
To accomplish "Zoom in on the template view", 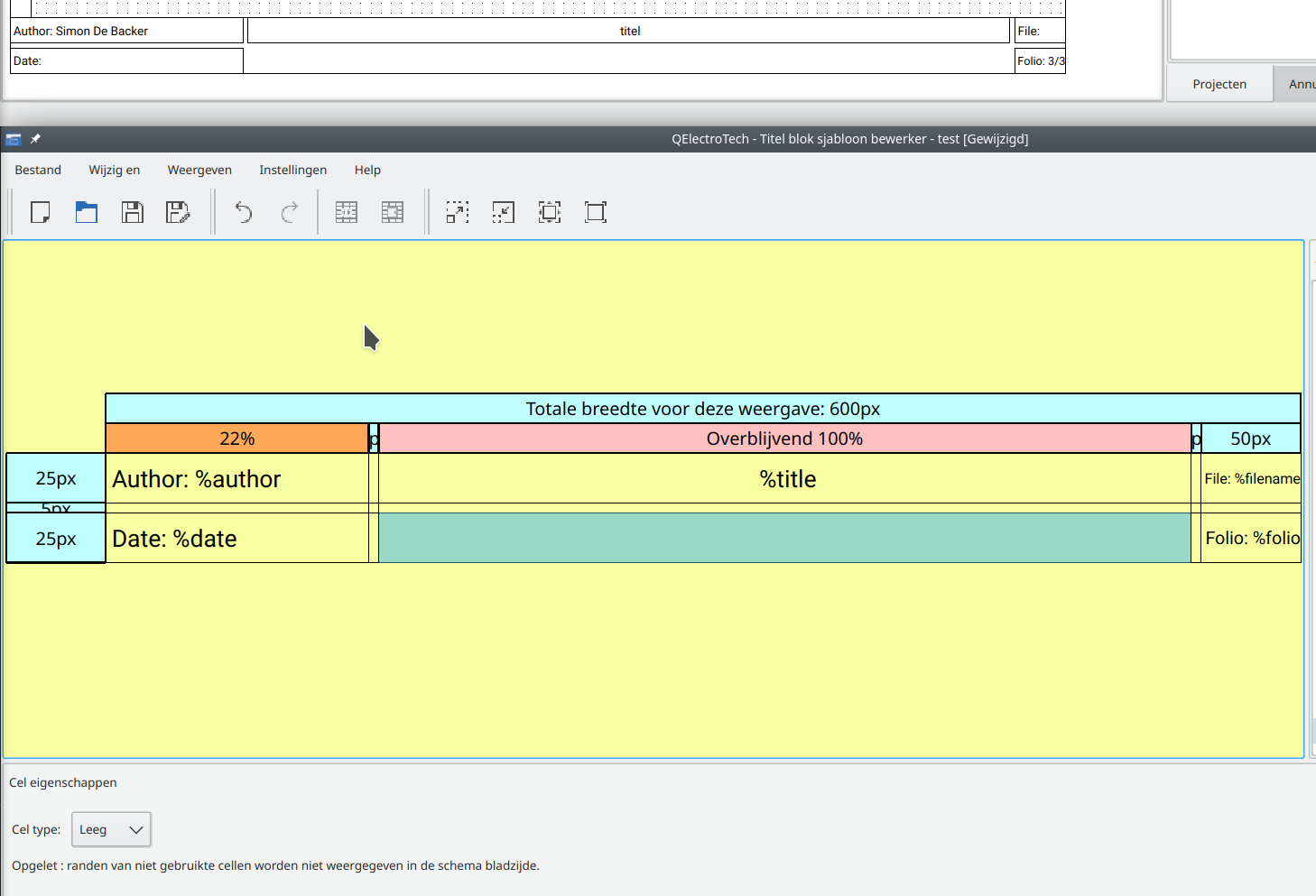I will [x=458, y=212].
